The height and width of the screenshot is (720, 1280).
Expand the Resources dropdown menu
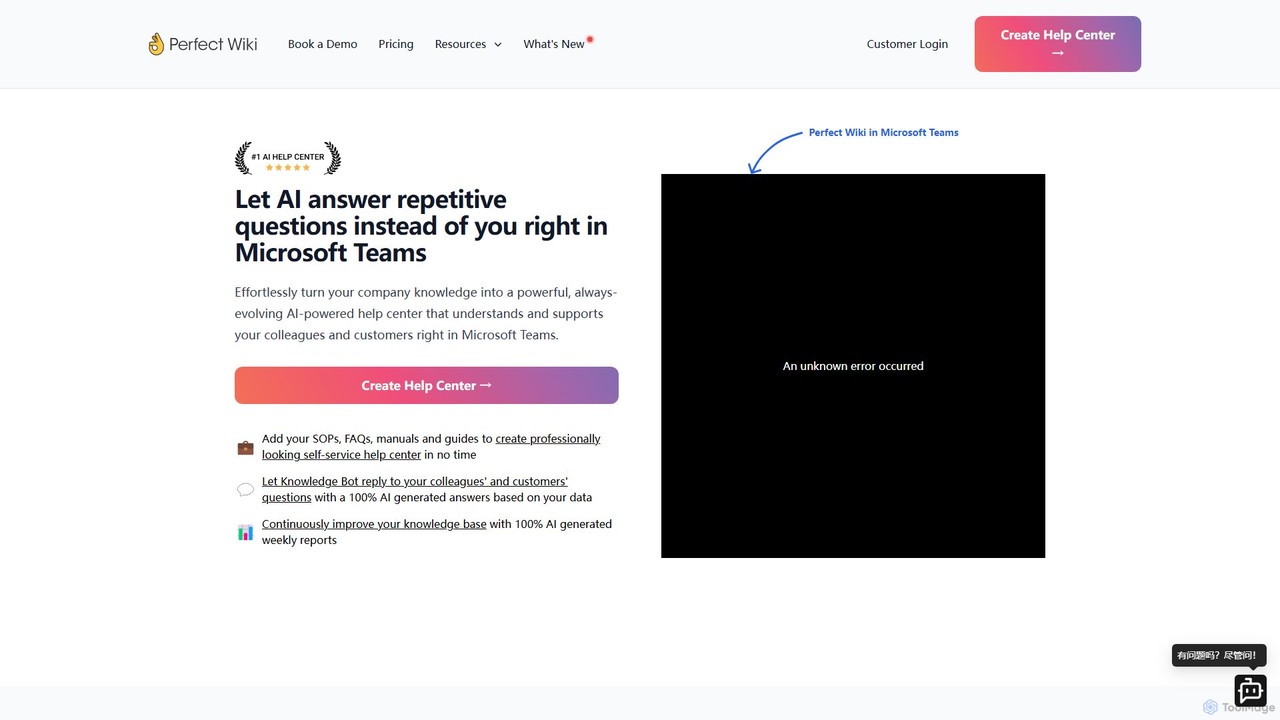tap(468, 44)
